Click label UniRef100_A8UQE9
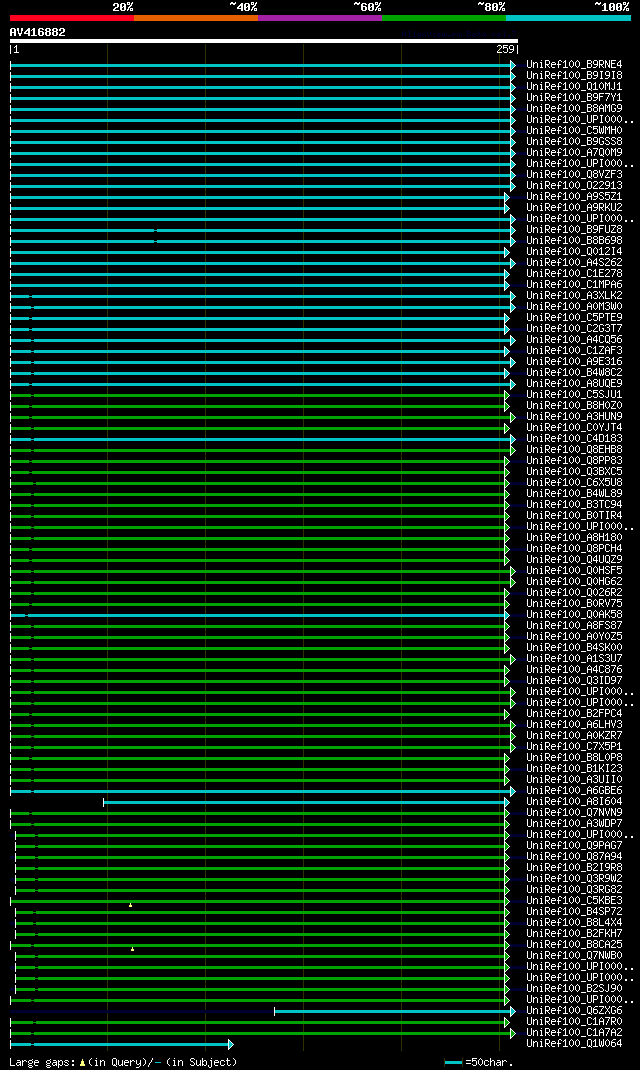Screen dimensions: 640x1070 tap(574, 384)
